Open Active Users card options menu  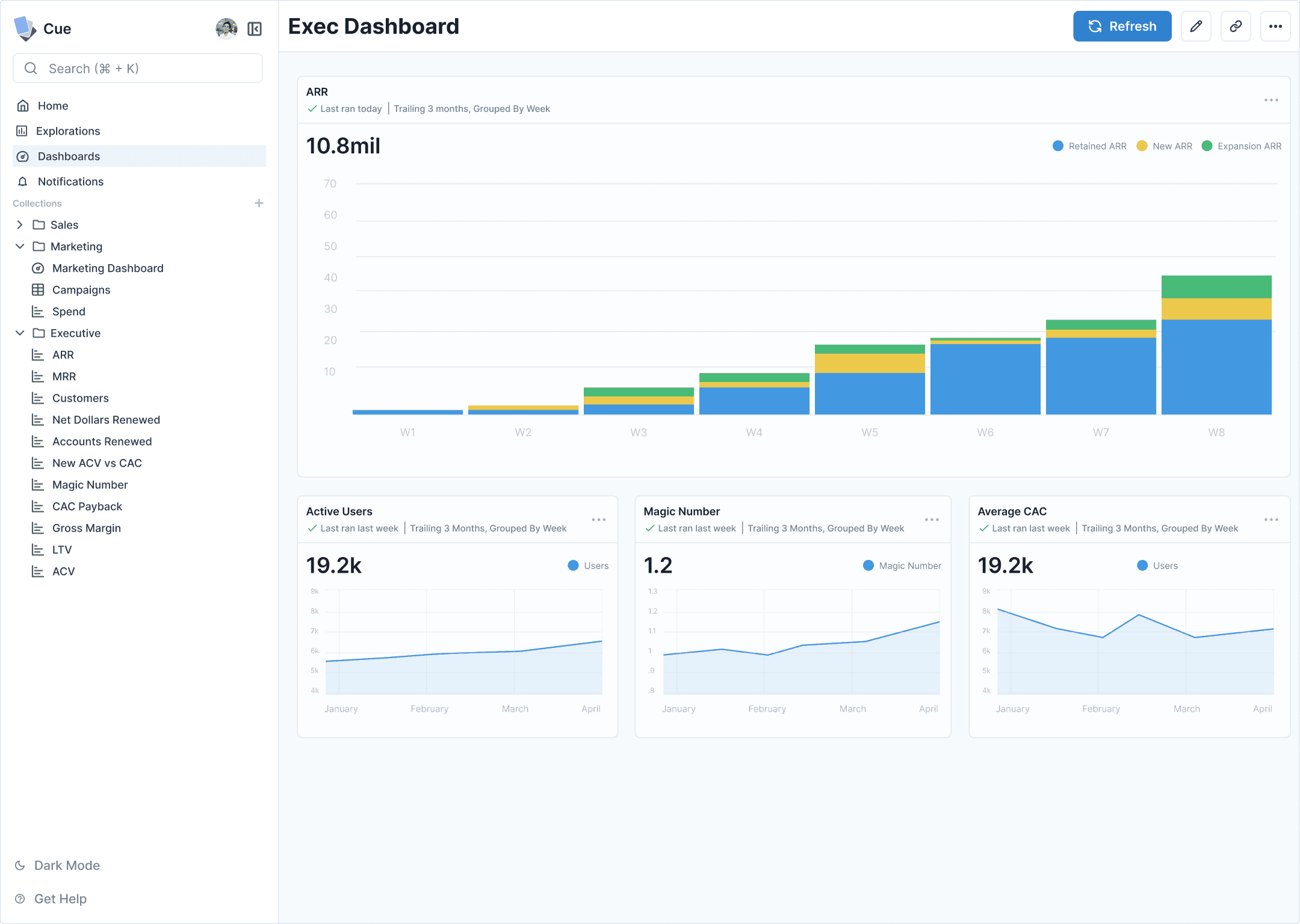[x=598, y=519]
